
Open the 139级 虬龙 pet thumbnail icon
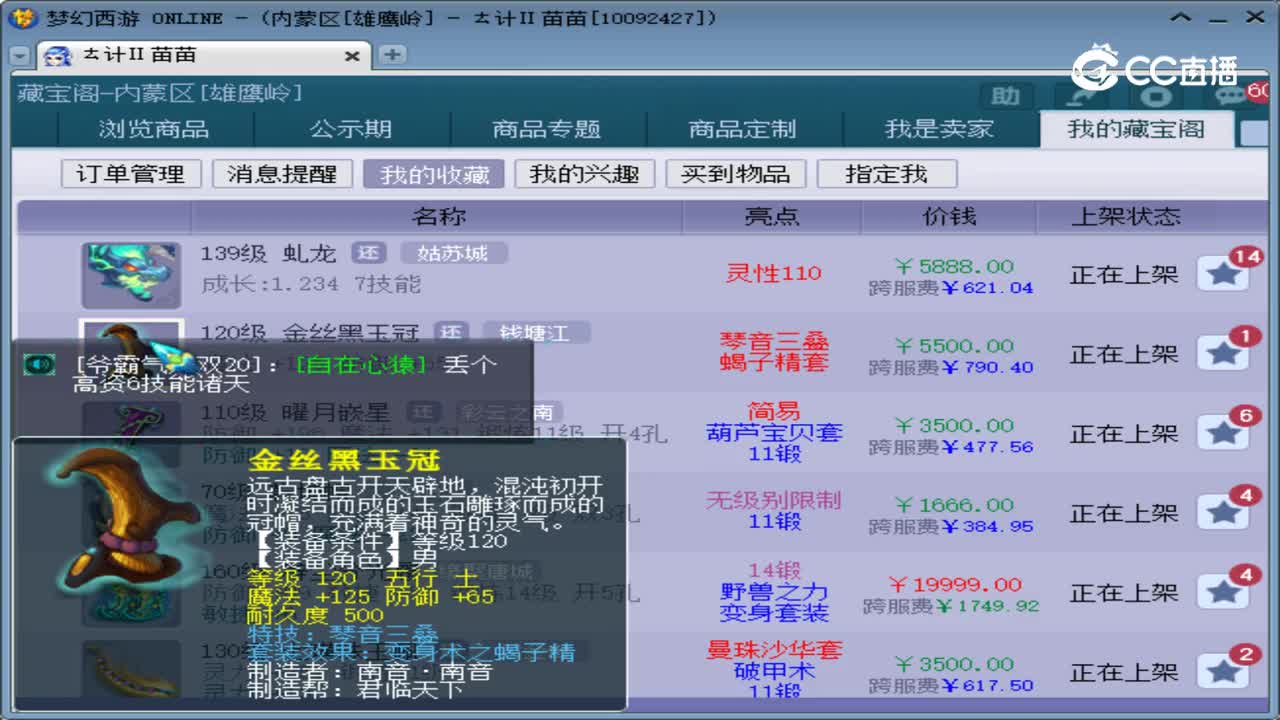pos(132,273)
